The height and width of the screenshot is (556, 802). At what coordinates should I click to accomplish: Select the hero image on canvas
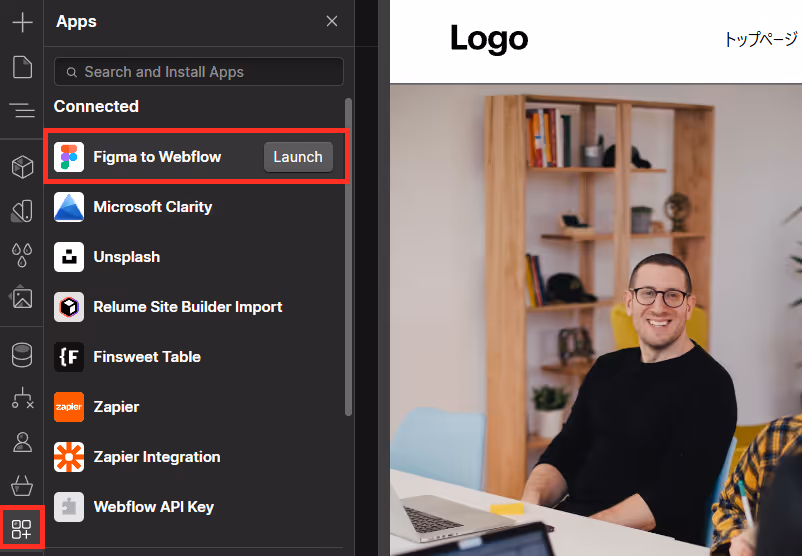(x=596, y=320)
